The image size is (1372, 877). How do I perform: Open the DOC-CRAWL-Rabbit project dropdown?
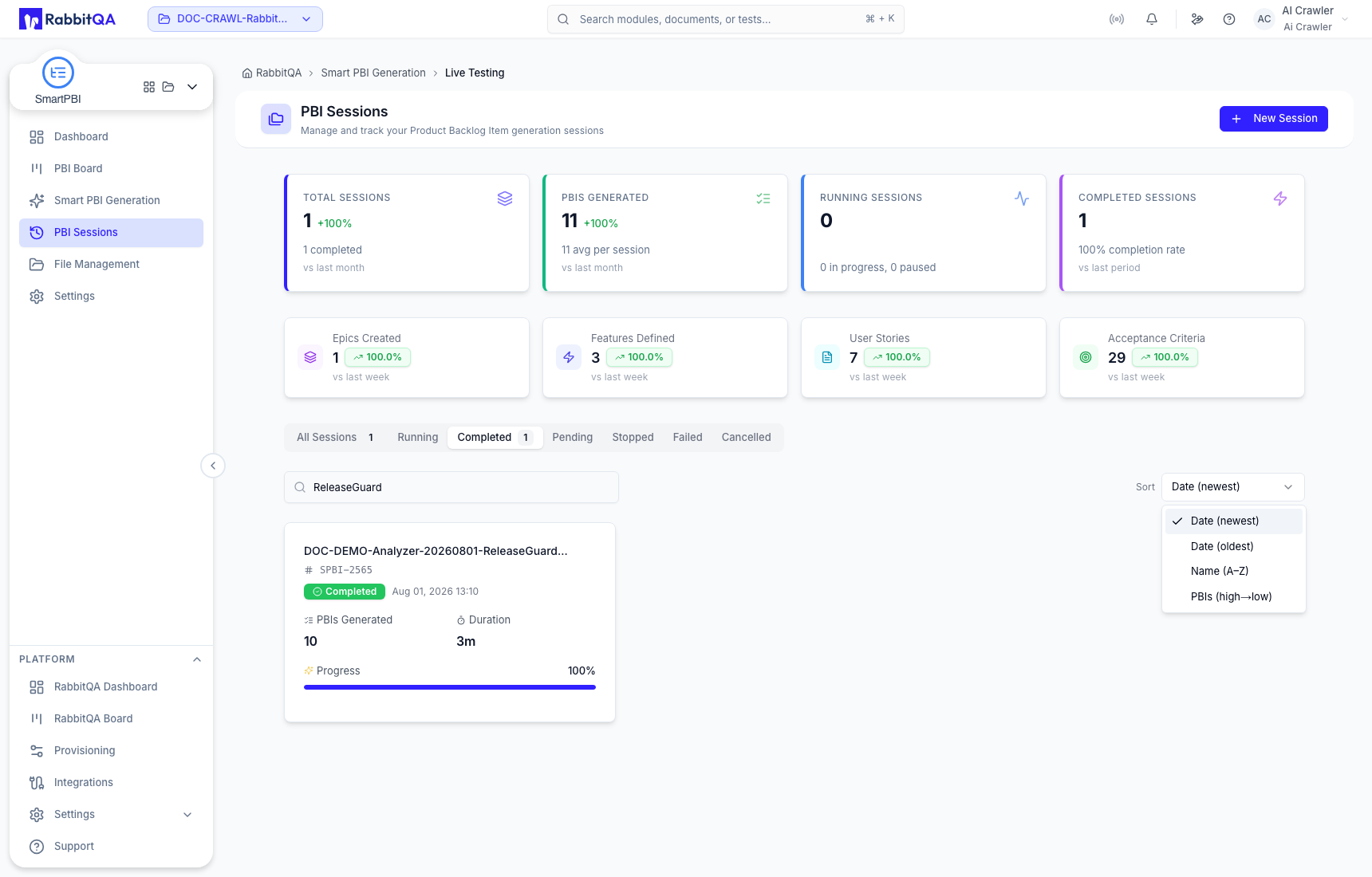tap(235, 19)
